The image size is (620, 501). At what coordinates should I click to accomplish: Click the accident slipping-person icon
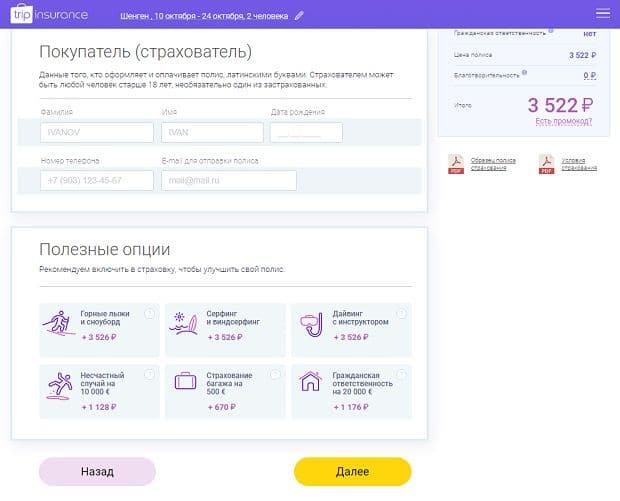point(59,386)
